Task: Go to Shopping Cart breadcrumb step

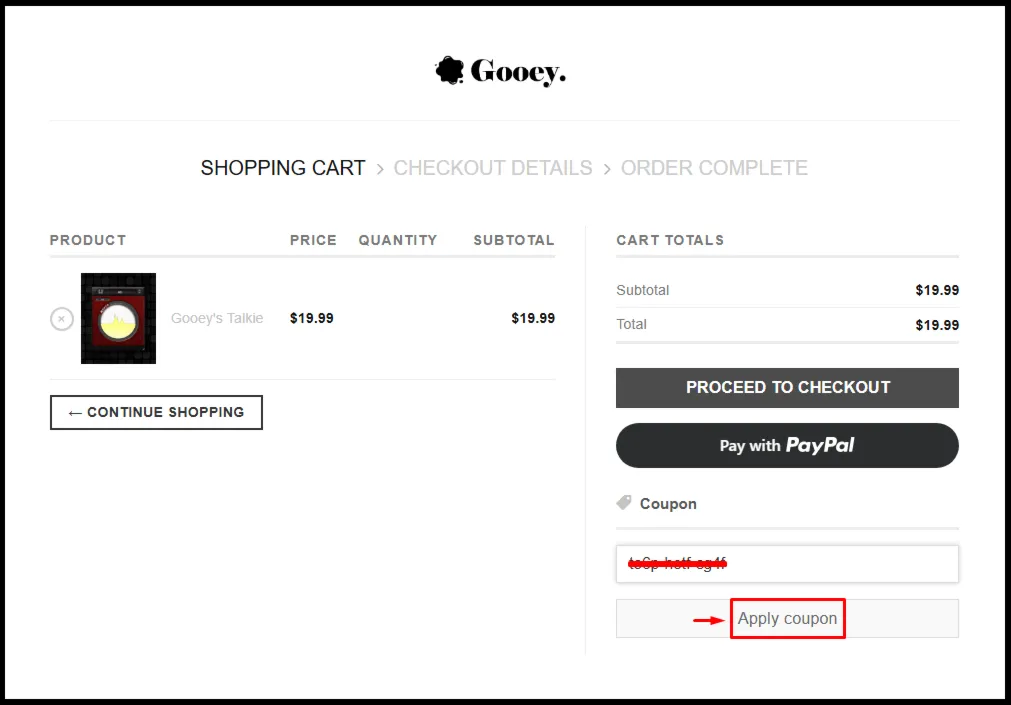Action: (282, 168)
